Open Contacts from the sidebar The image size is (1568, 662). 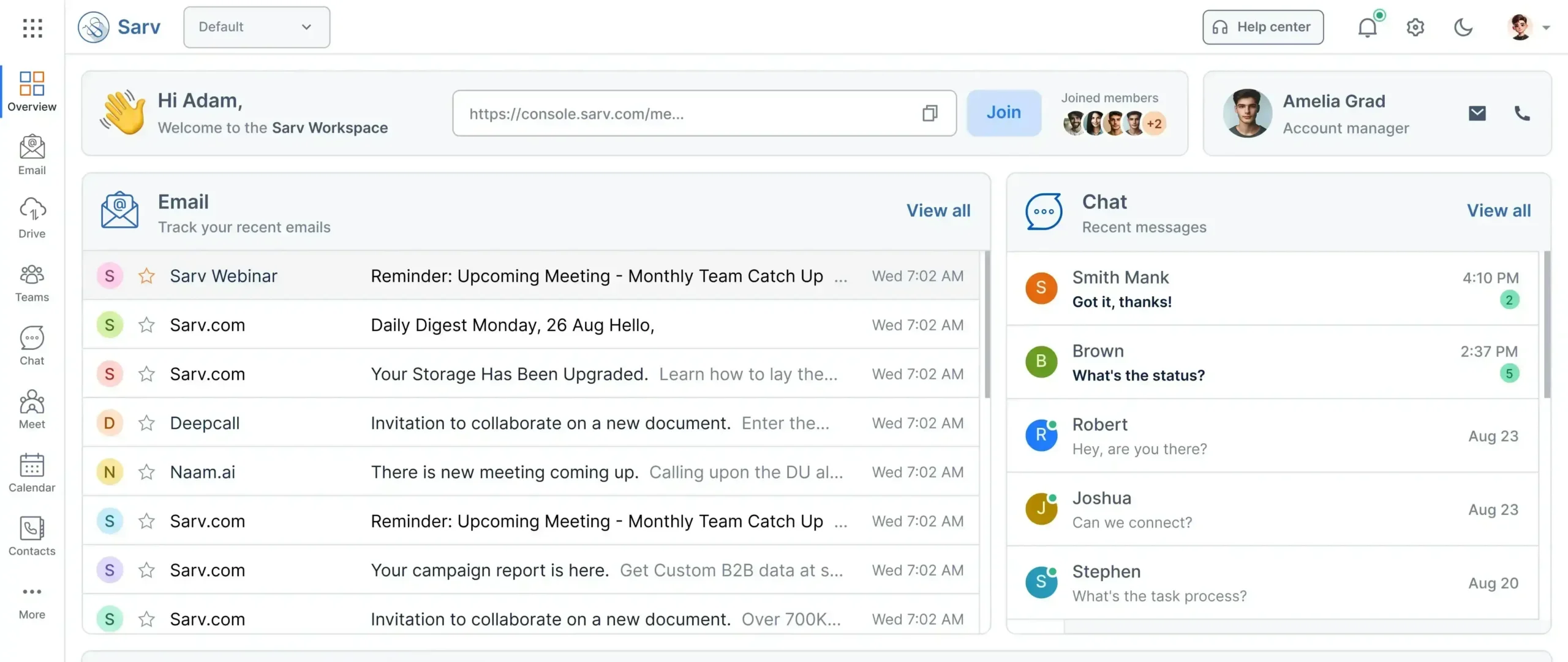click(32, 536)
